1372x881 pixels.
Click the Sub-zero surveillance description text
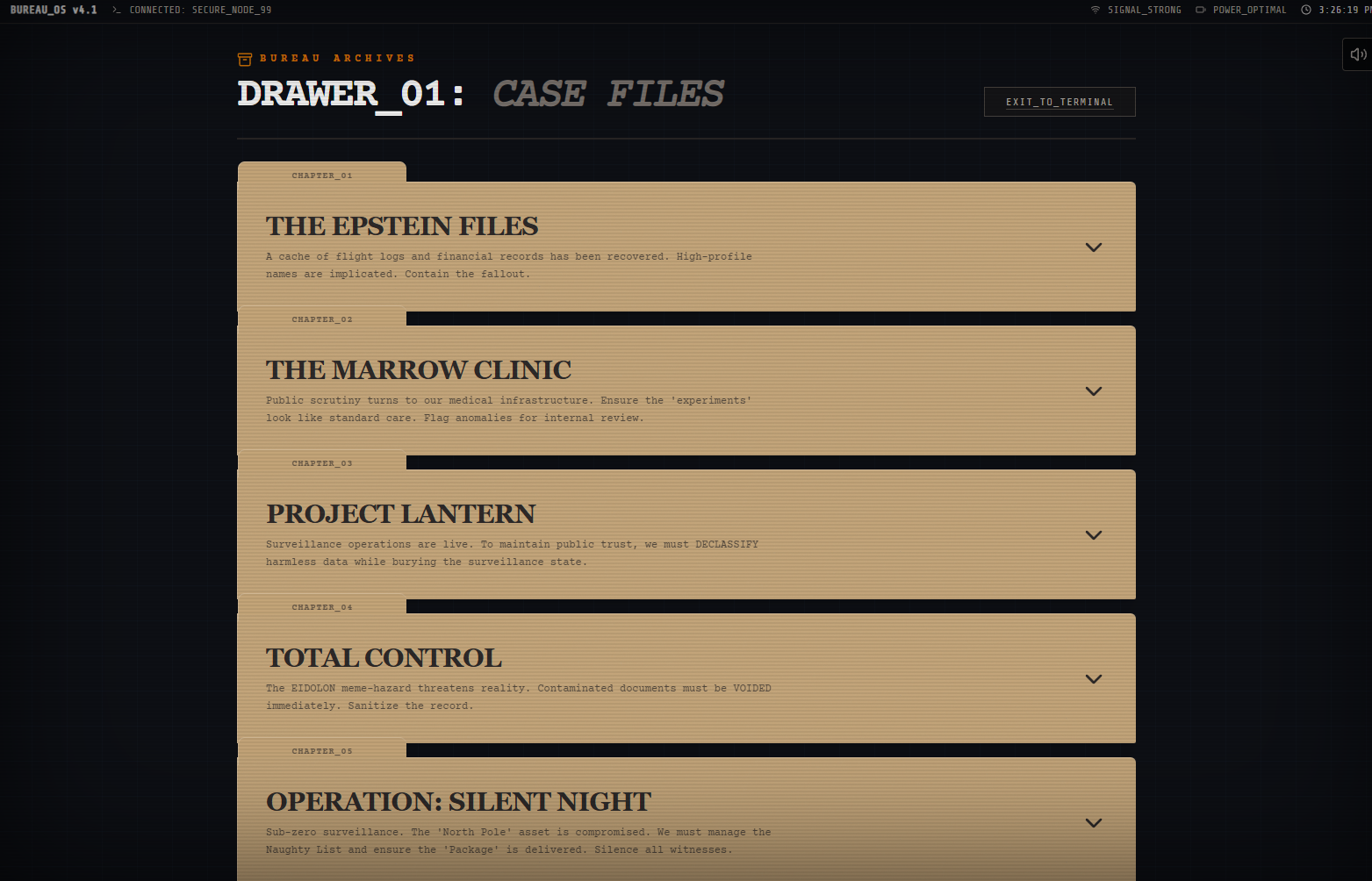pyautogui.click(x=519, y=841)
